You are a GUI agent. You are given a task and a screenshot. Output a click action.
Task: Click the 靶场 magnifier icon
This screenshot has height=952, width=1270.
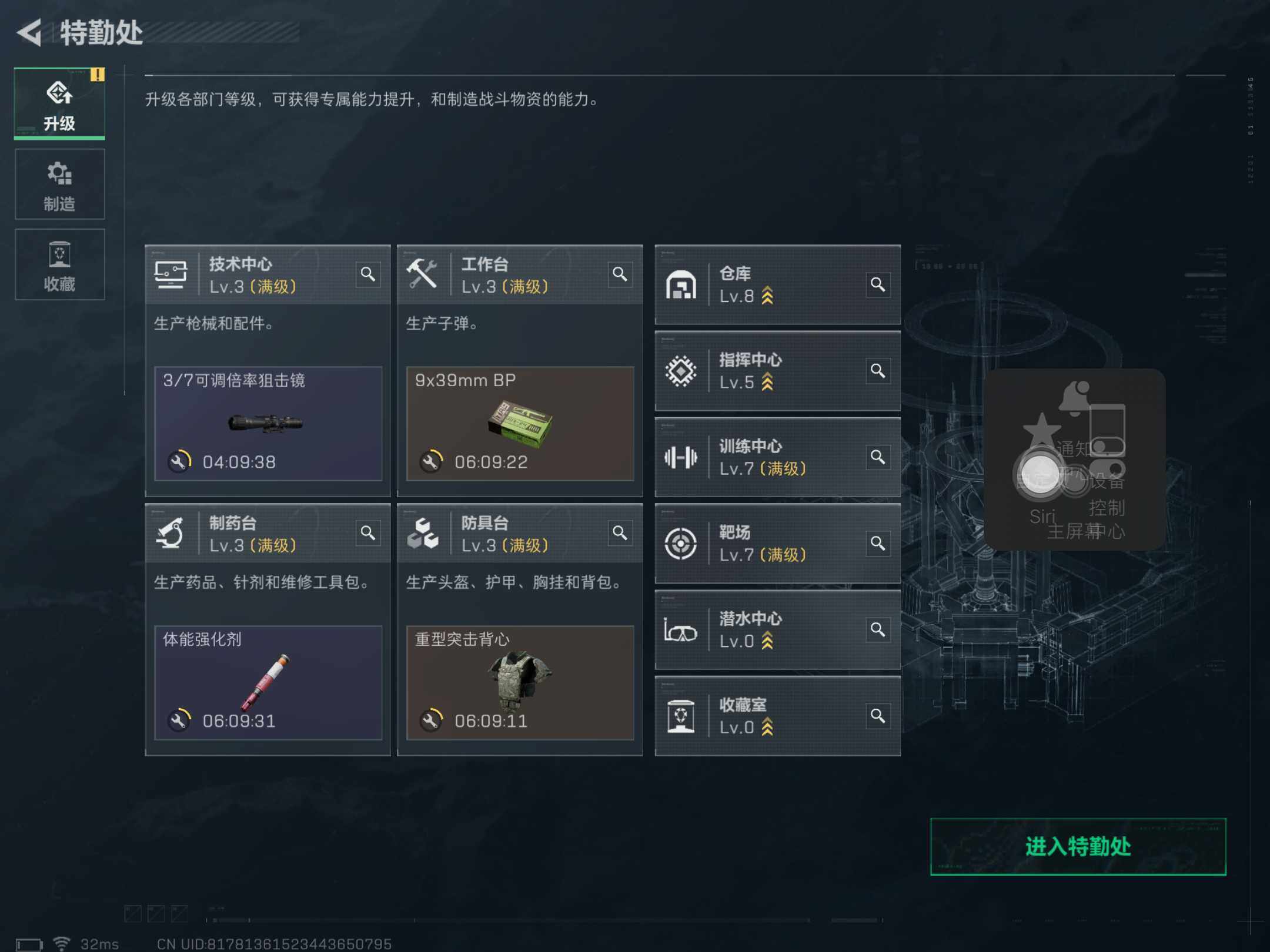878,544
